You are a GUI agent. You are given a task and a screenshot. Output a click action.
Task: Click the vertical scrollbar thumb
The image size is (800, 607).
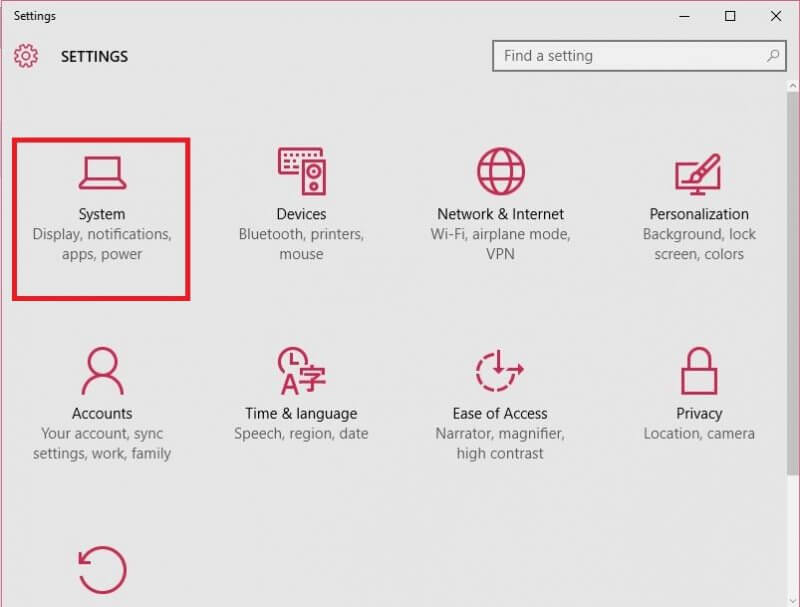[x=792, y=284]
